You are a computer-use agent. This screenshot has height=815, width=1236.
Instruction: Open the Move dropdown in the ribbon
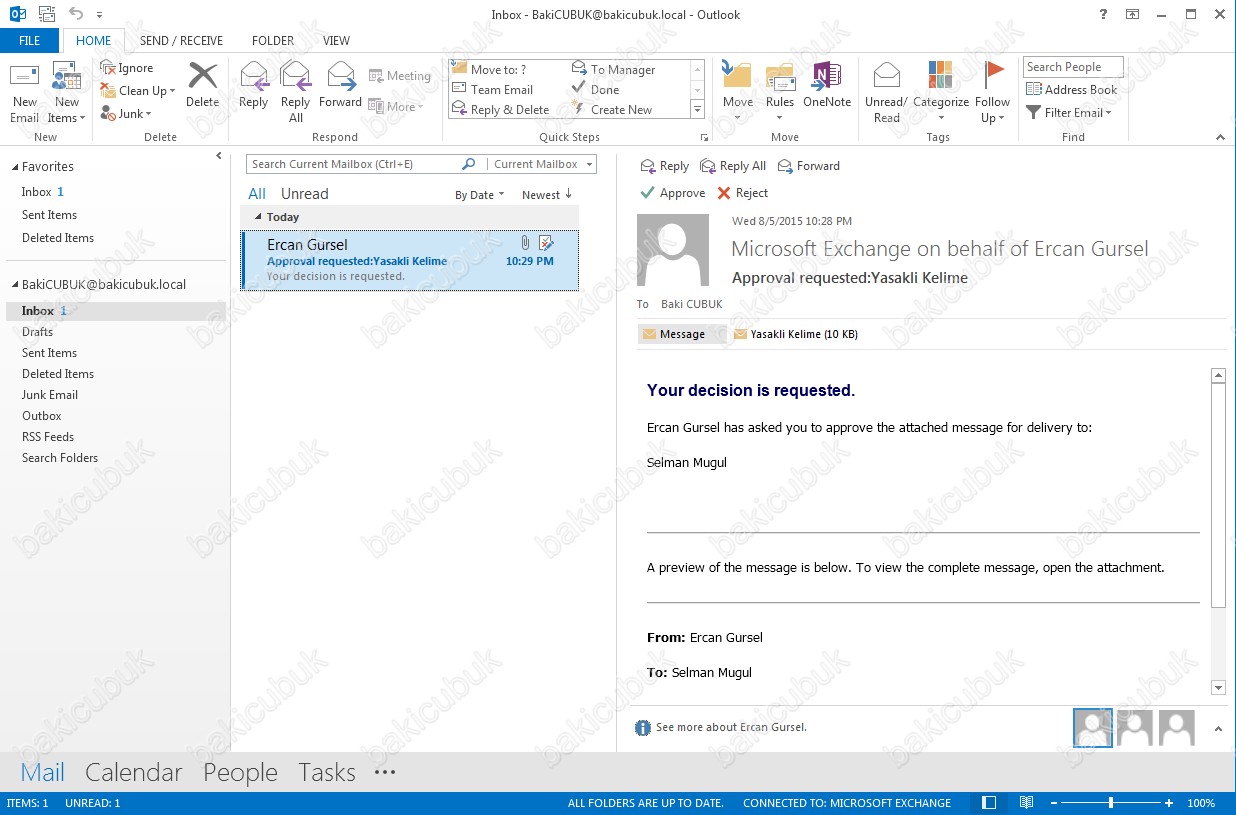pyautogui.click(x=738, y=93)
